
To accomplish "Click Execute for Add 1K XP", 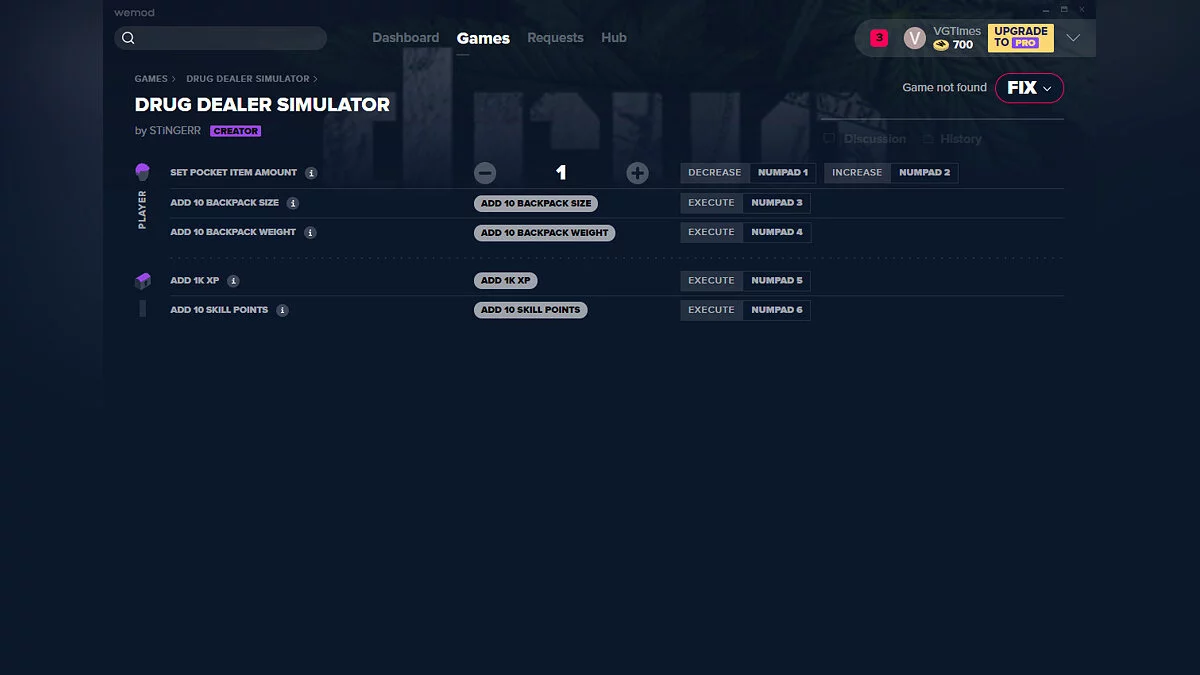I will click(x=711, y=281).
